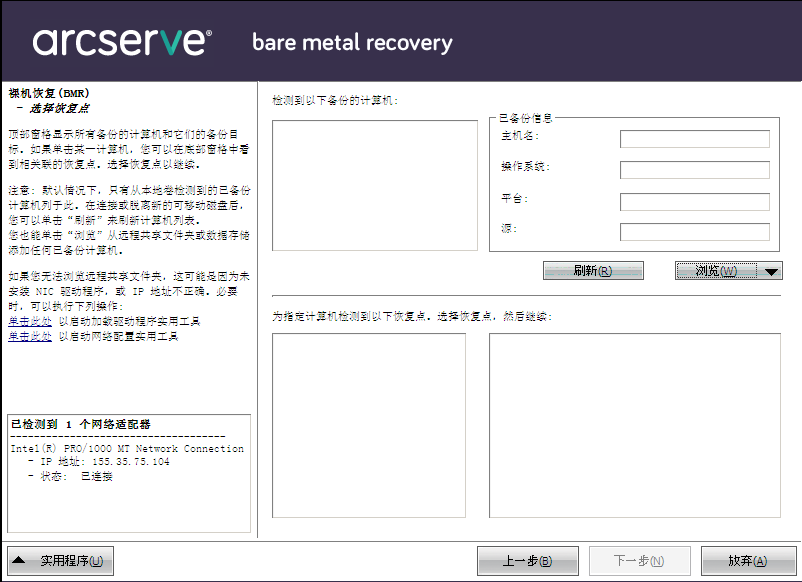The height and width of the screenshot is (582, 802).
Task: Click the link to launch network configuration utility
Action: pos(30,336)
